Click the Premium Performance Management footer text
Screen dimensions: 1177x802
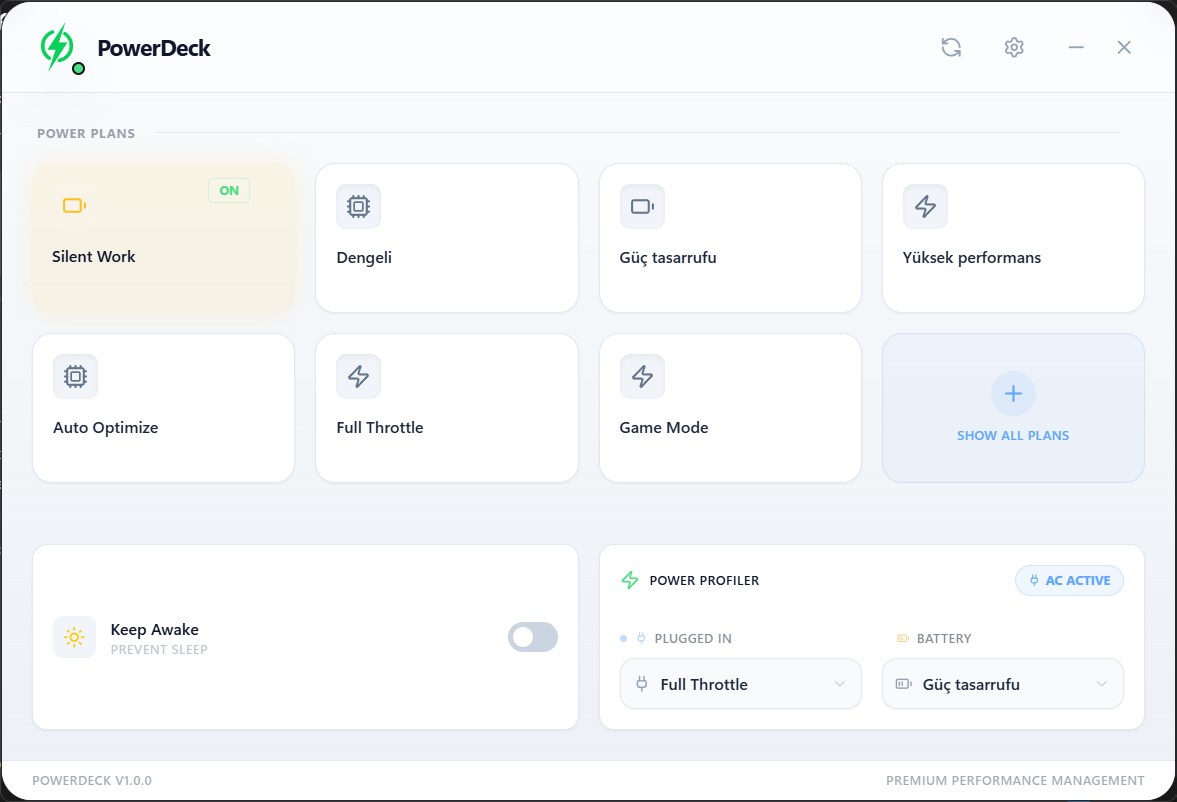coord(1015,780)
